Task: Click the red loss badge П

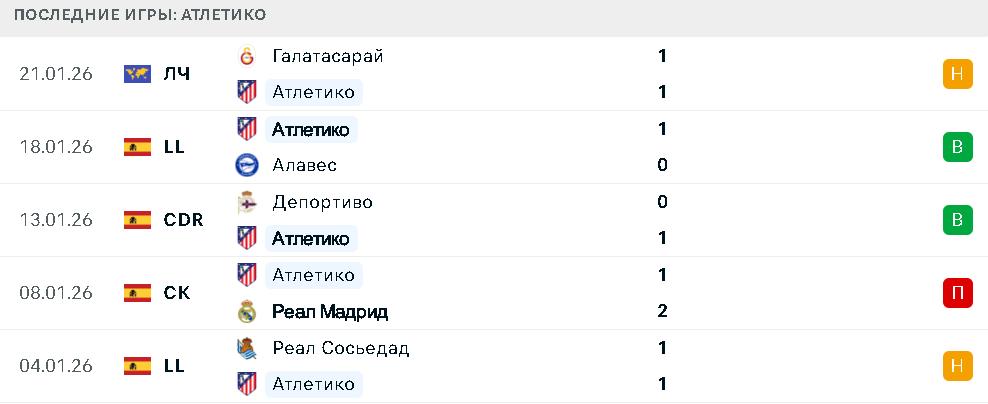Action: 957,293
